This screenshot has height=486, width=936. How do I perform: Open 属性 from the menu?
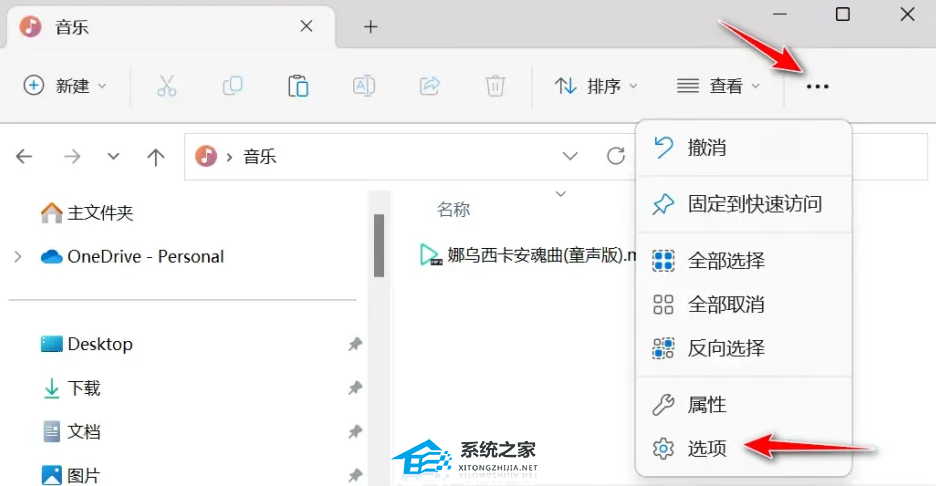tap(744, 405)
